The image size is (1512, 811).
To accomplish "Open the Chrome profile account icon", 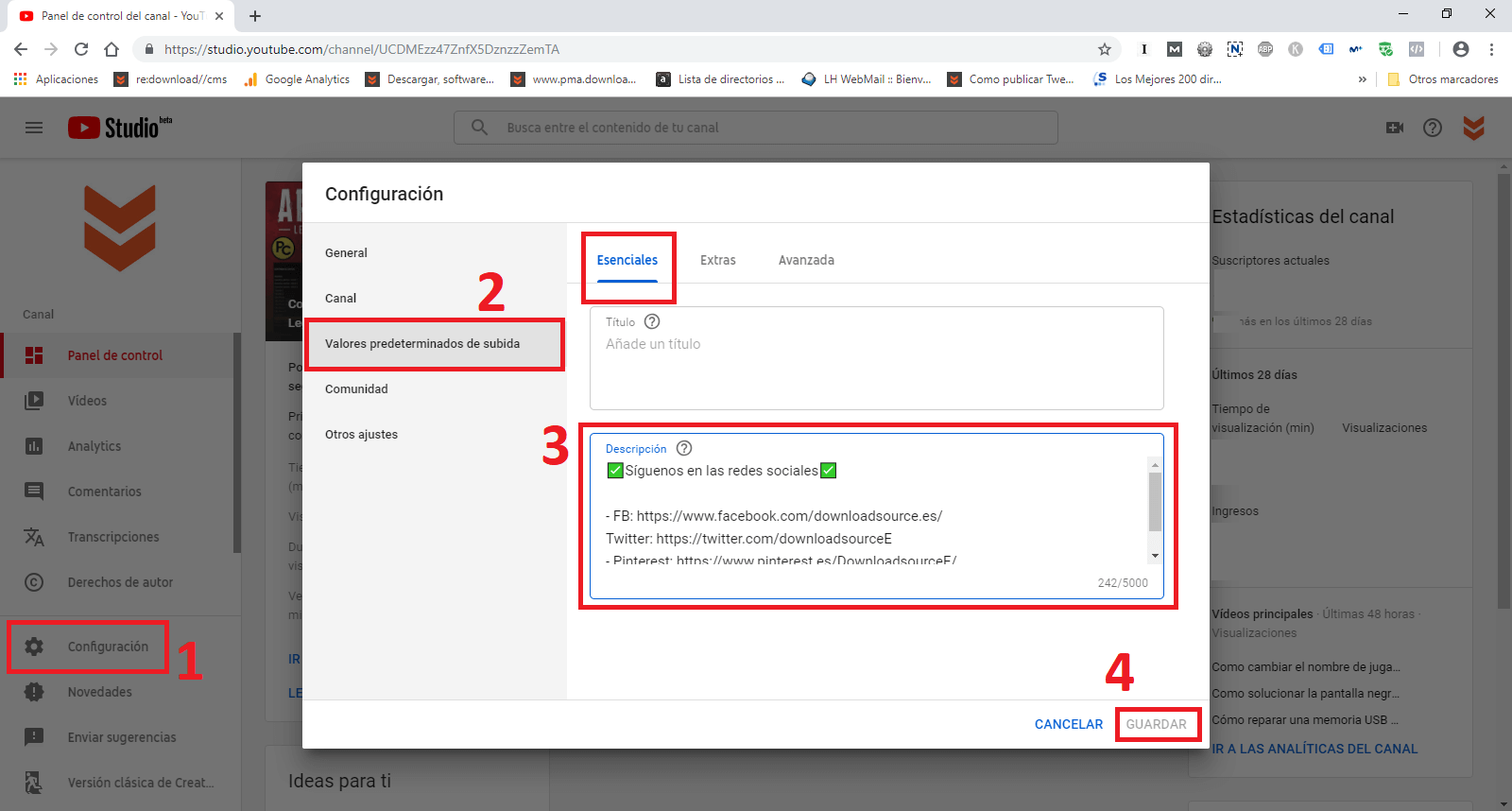I will [1461, 49].
